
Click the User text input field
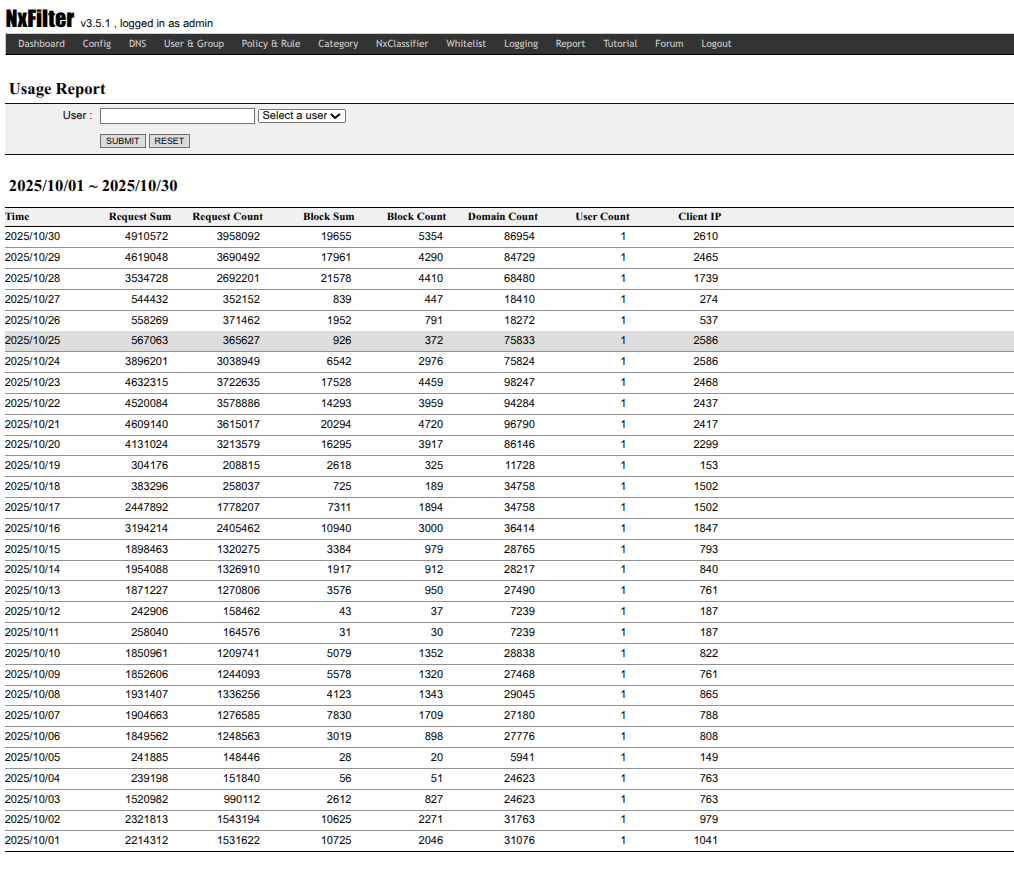(x=177, y=116)
